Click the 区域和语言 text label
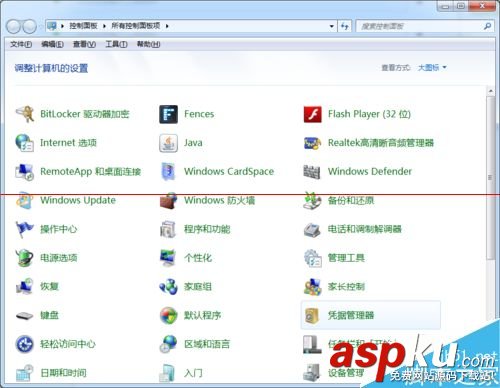Viewport: 500px width, 388px height. pos(207,344)
